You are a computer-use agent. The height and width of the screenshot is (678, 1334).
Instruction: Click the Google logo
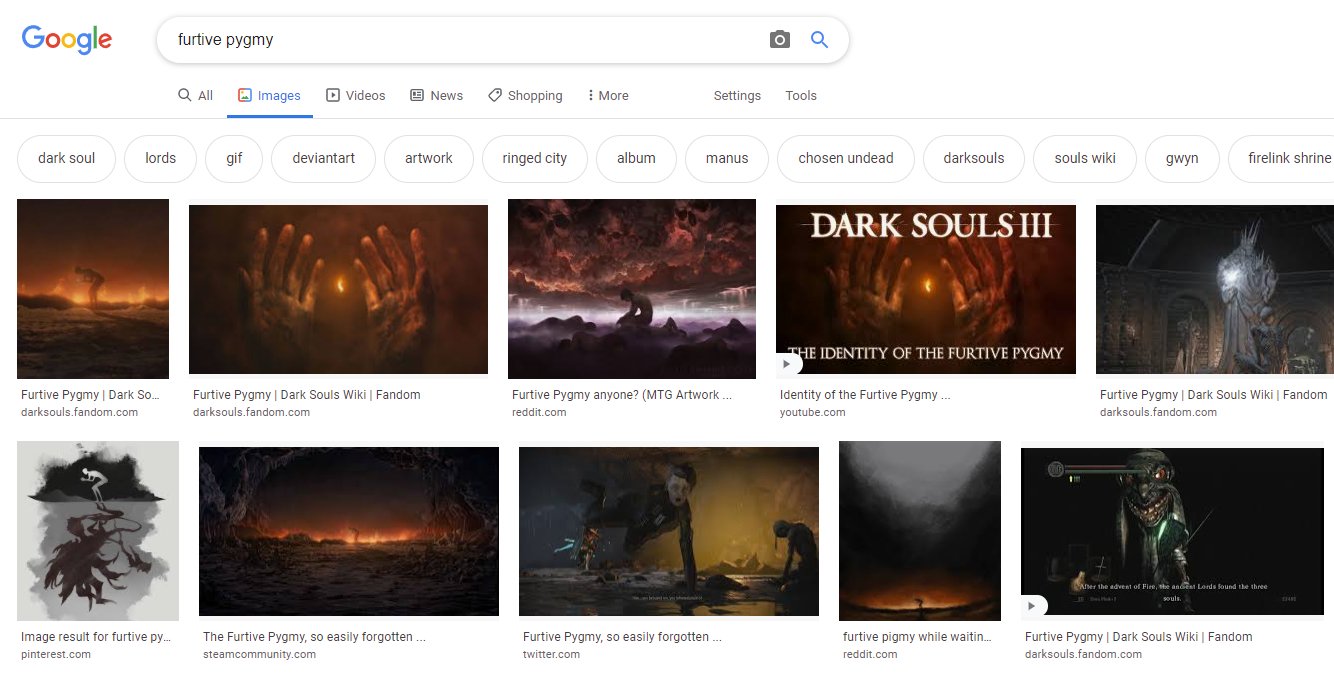coord(66,40)
